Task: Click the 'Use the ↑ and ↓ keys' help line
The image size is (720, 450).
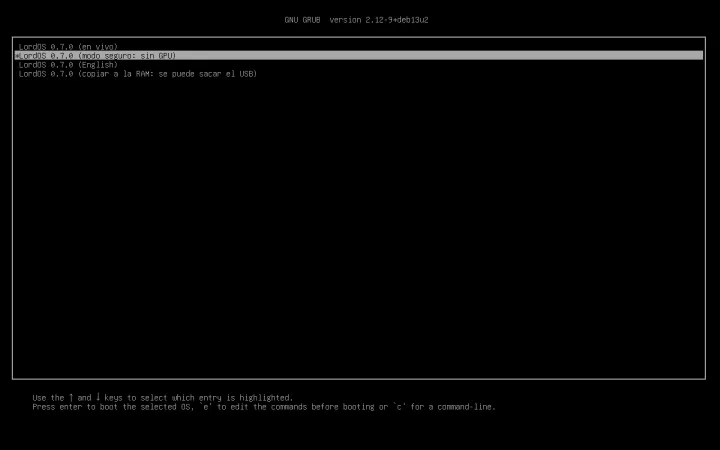Action: point(163,398)
